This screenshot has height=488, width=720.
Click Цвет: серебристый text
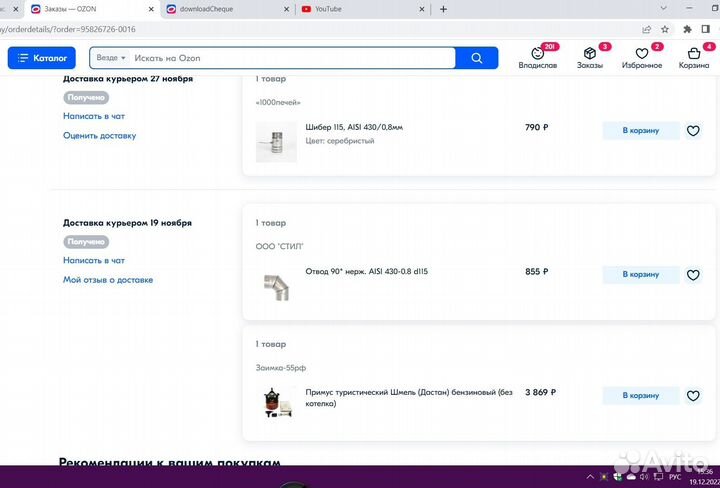(x=339, y=141)
